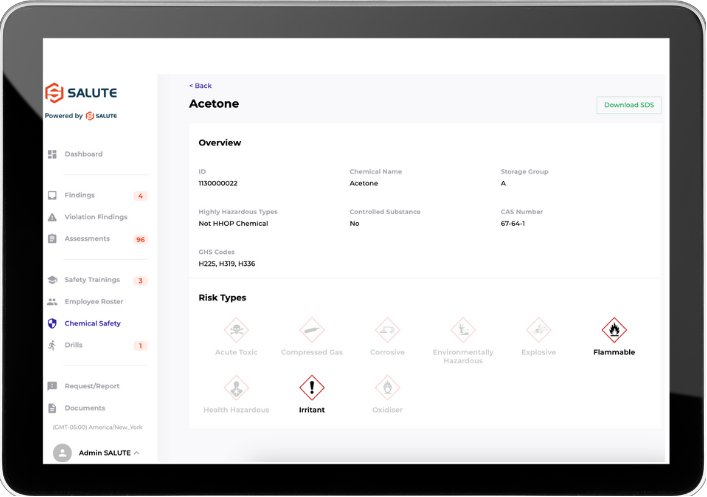Open the Dashboard menu item
The image size is (707, 497).
(83, 154)
